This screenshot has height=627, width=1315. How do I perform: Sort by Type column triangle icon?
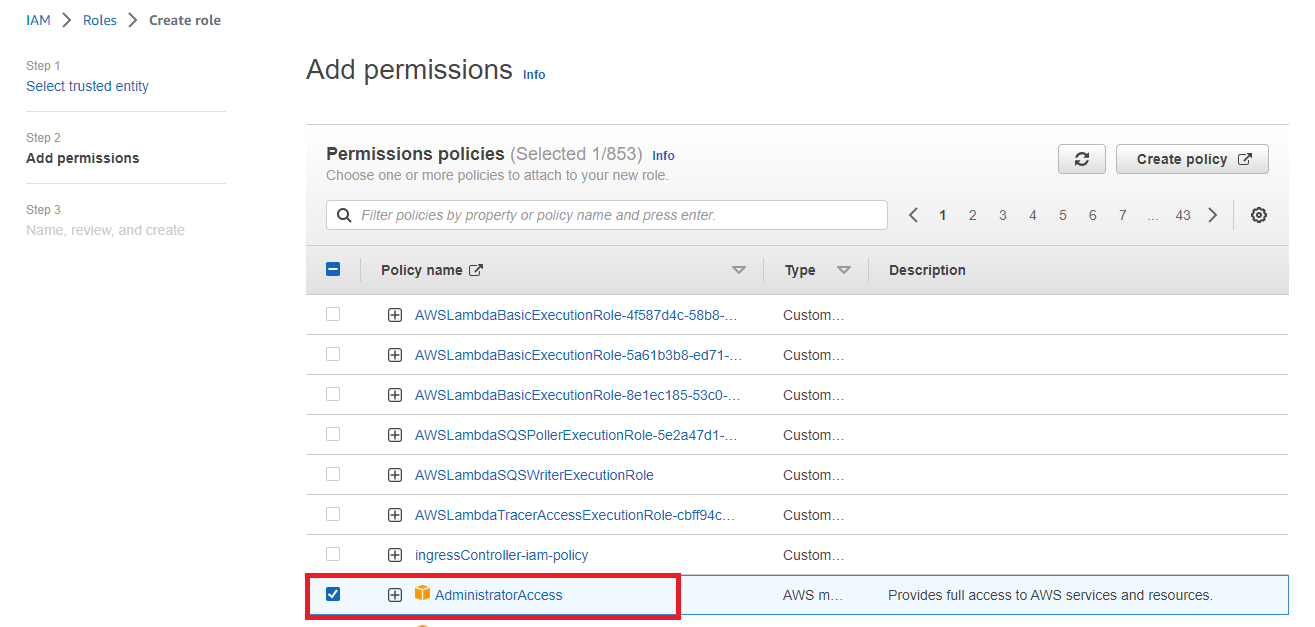click(x=844, y=270)
